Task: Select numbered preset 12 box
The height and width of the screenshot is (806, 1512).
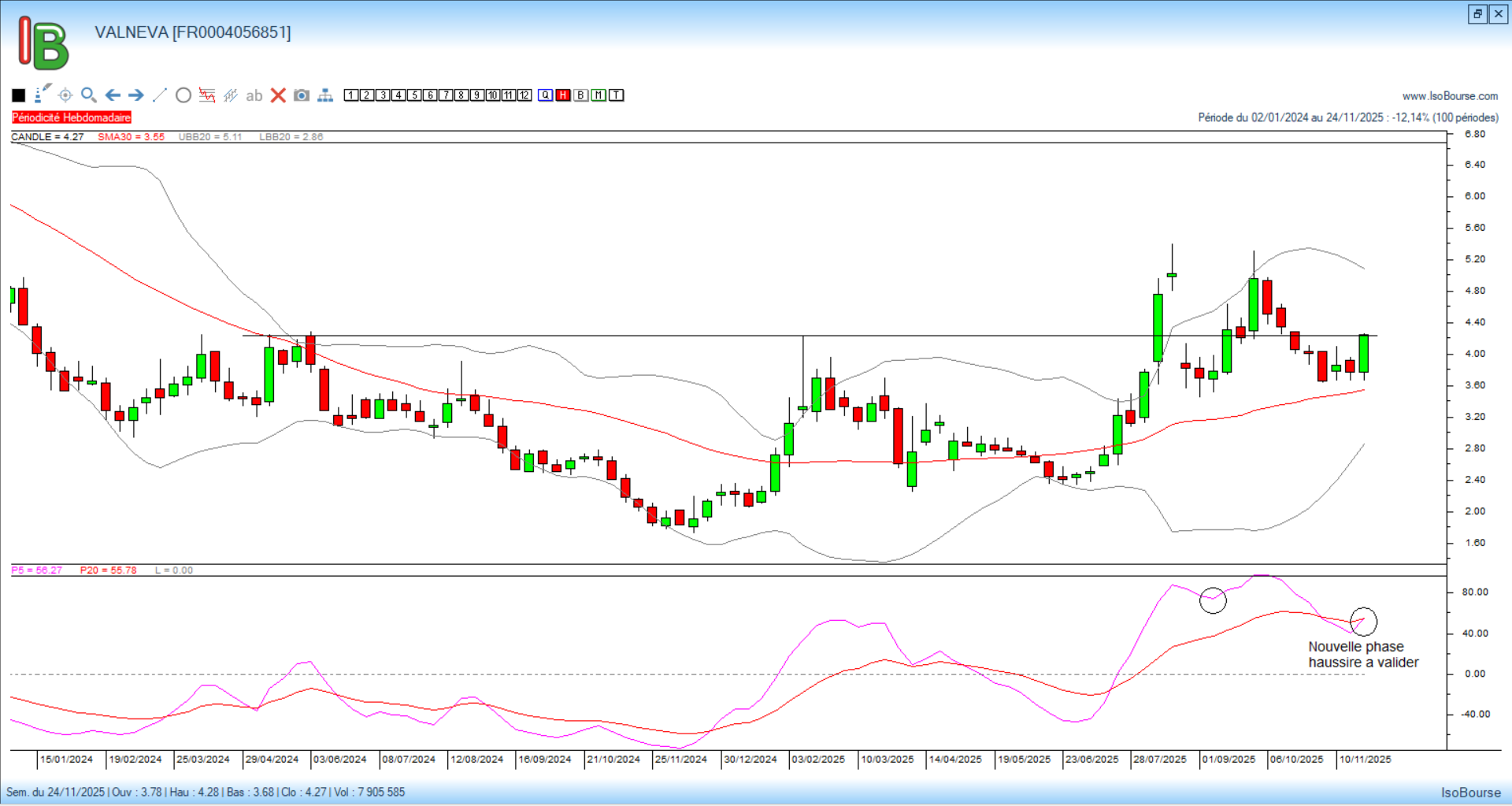Action: click(x=524, y=95)
